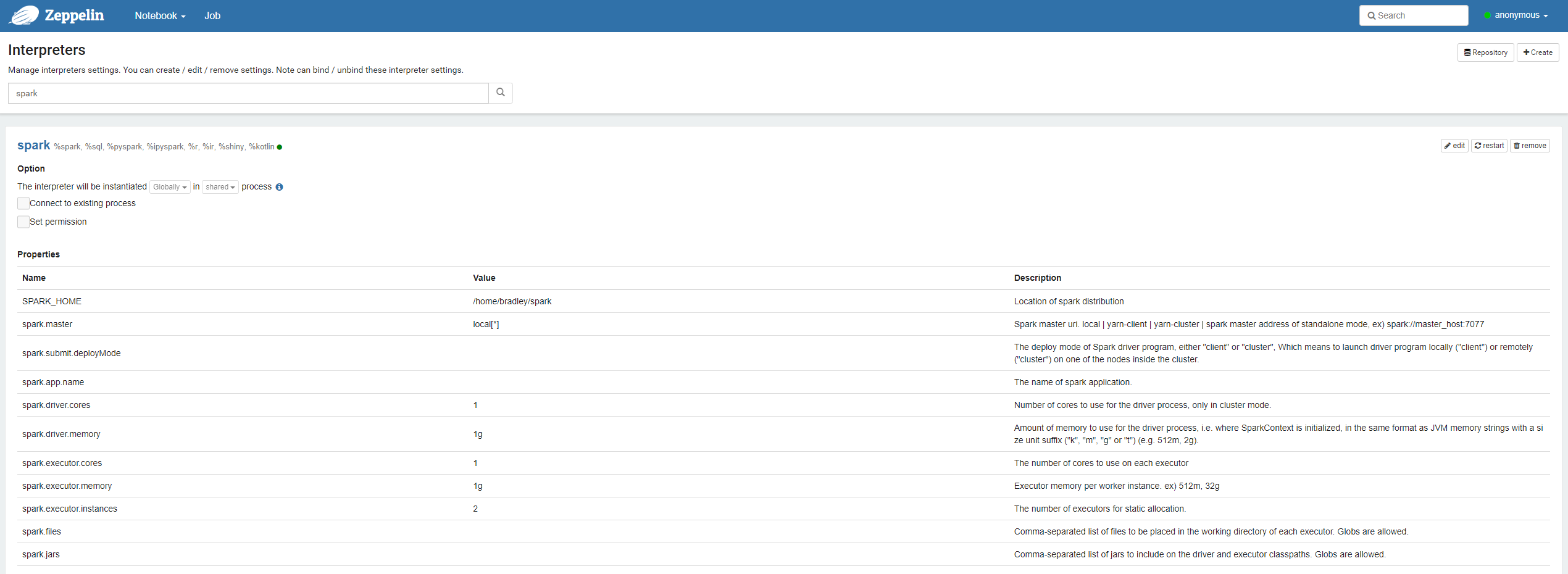The image size is (1568, 574).
Task: Open the Notebook menu
Action: click(x=160, y=16)
